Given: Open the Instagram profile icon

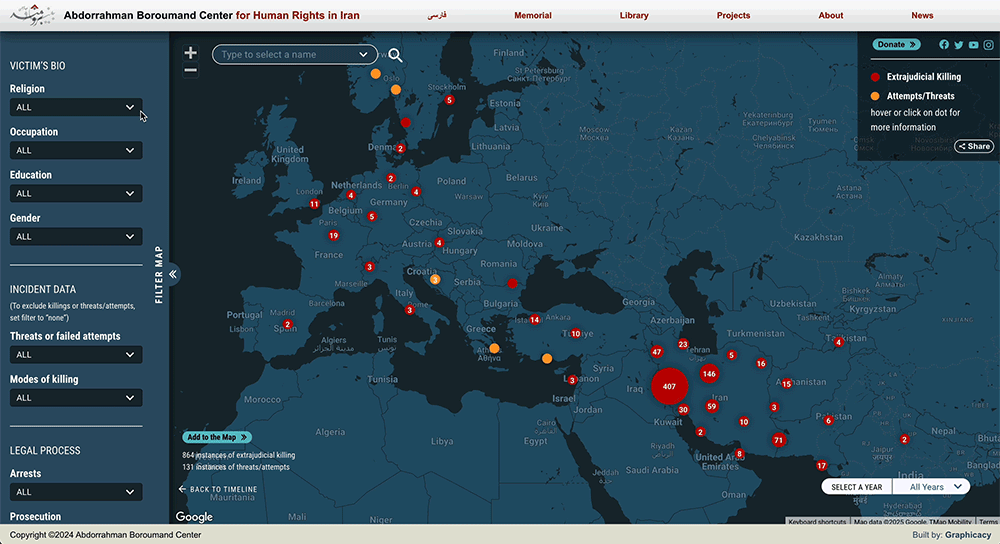Looking at the screenshot, I should pyautogui.click(x=988, y=45).
